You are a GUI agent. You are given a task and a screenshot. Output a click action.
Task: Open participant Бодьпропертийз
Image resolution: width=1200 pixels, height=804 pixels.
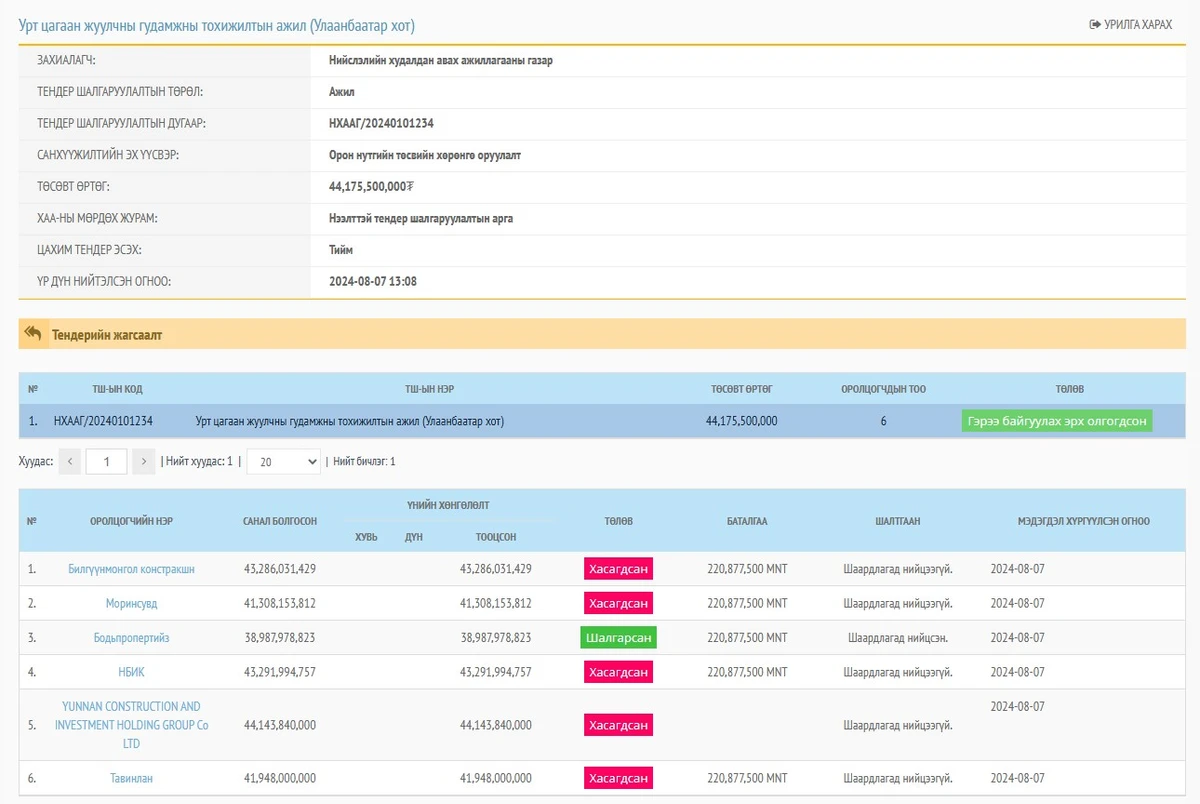(x=131, y=638)
